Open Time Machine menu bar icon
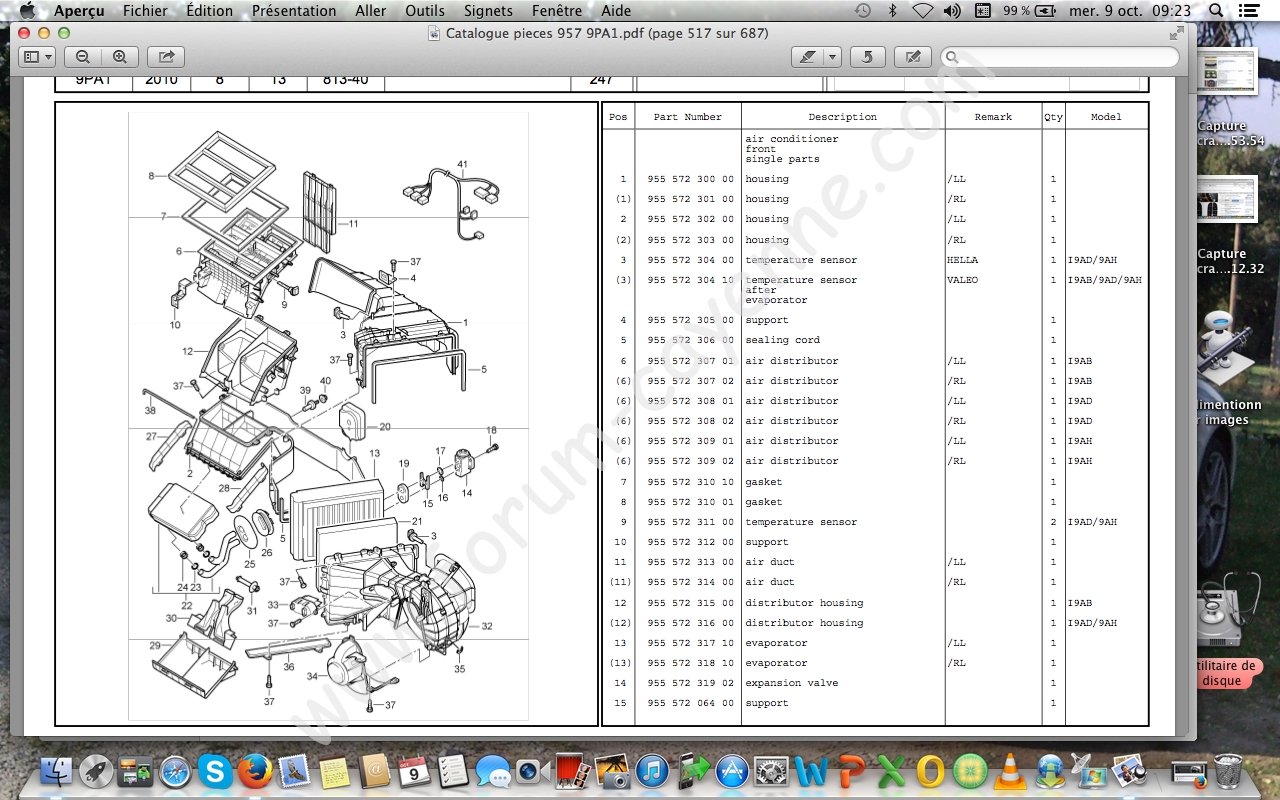 (863, 11)
